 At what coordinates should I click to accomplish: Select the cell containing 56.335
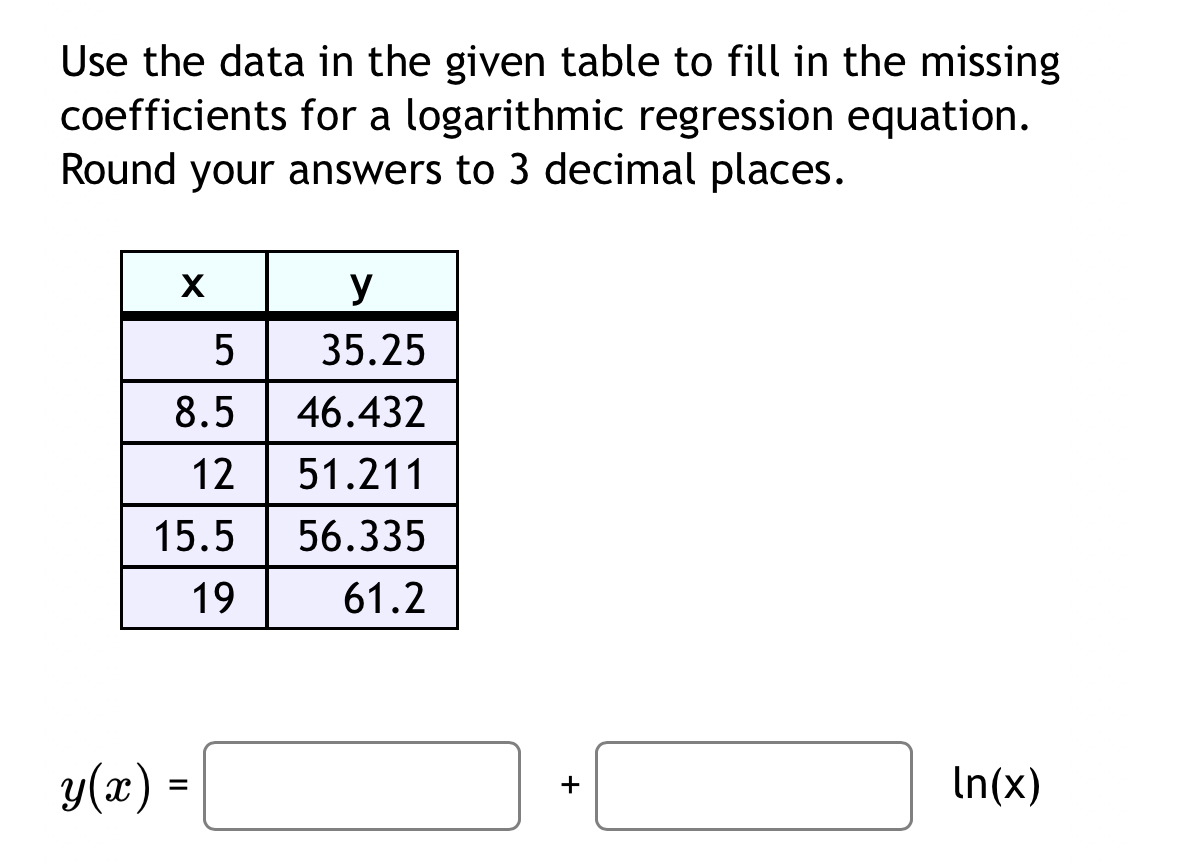[361, 536]
